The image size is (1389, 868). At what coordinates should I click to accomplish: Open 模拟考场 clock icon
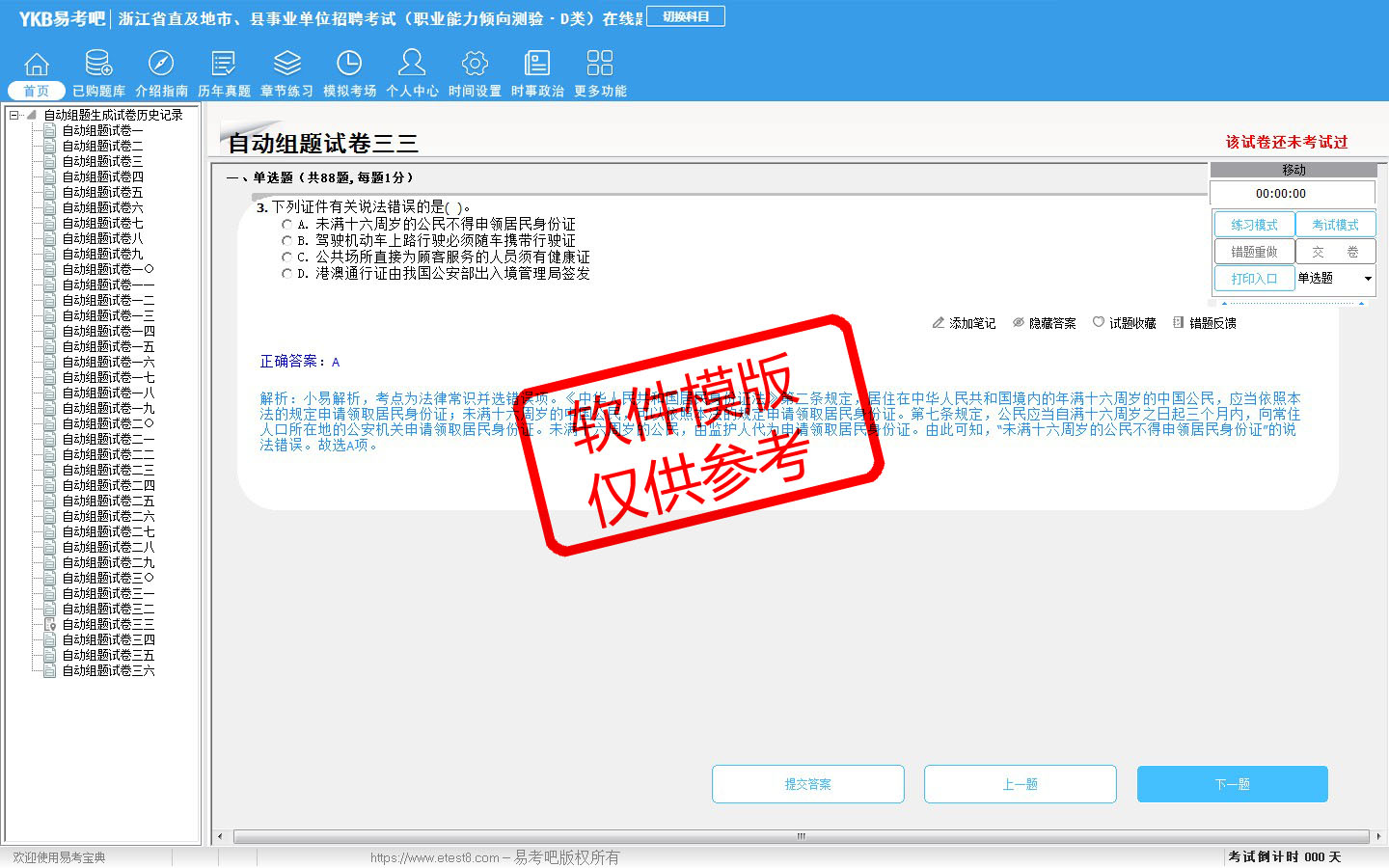click(x=349, y=65)
